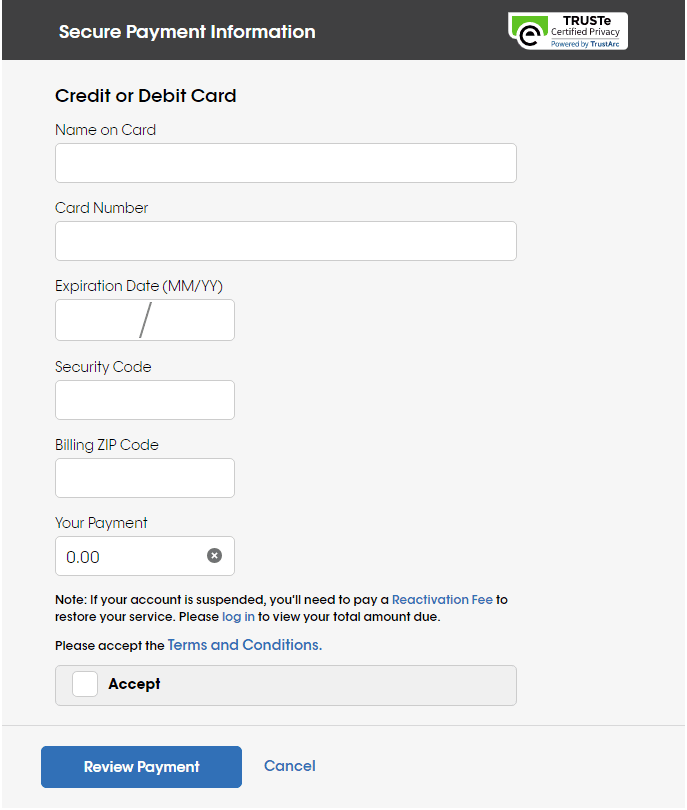Open the Terms and Conditions link
687x810 pixels.
point(244,644)
